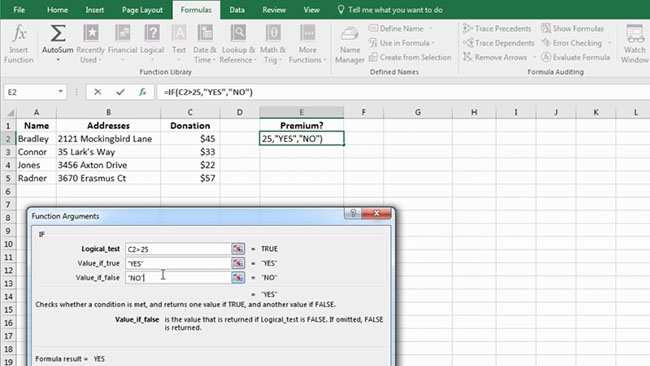
Task: Click the Value_if_true input field
Action: point(178,263)
